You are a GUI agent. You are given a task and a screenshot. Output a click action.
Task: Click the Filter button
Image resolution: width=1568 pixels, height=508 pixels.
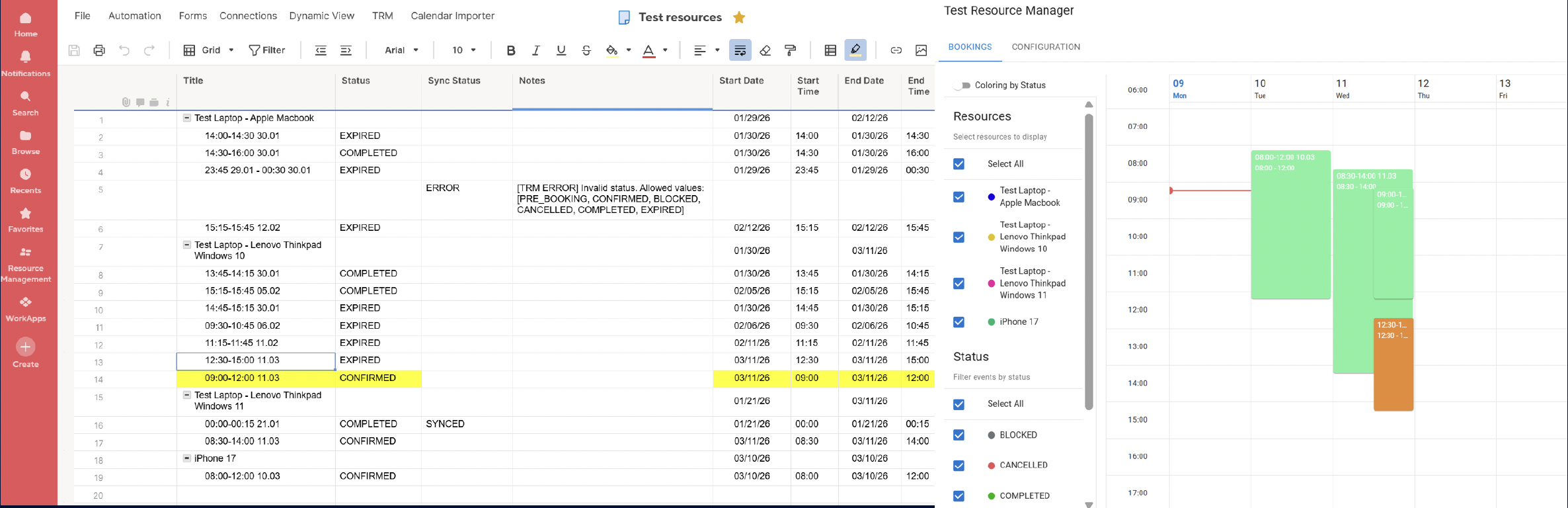267,50
